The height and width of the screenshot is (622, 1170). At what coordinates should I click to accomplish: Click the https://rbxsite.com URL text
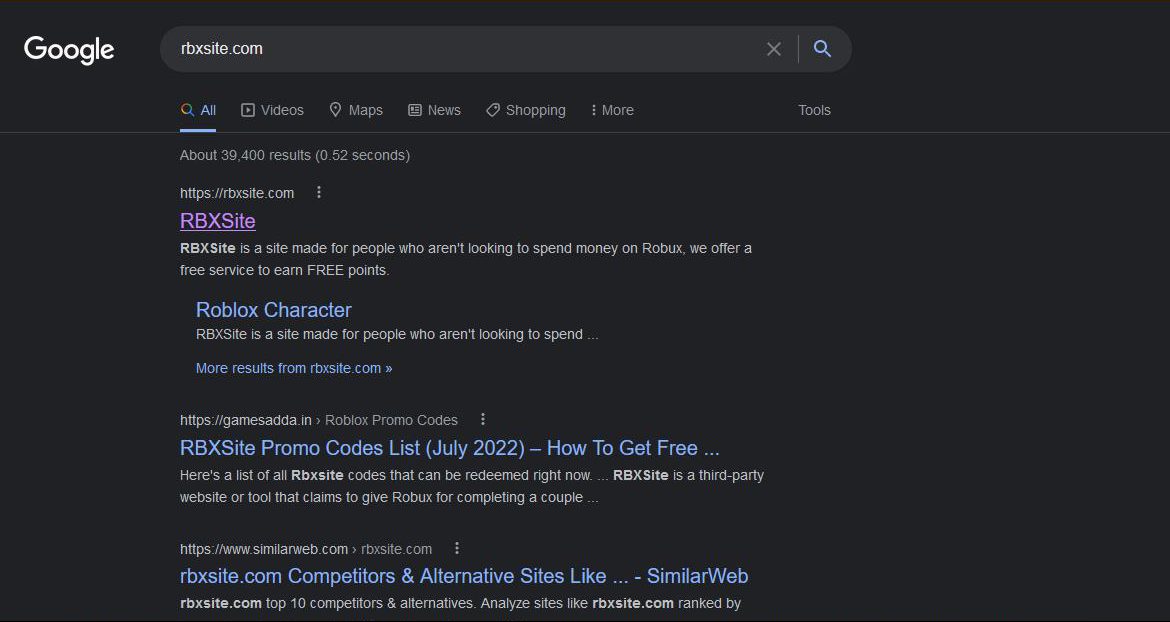237,193
